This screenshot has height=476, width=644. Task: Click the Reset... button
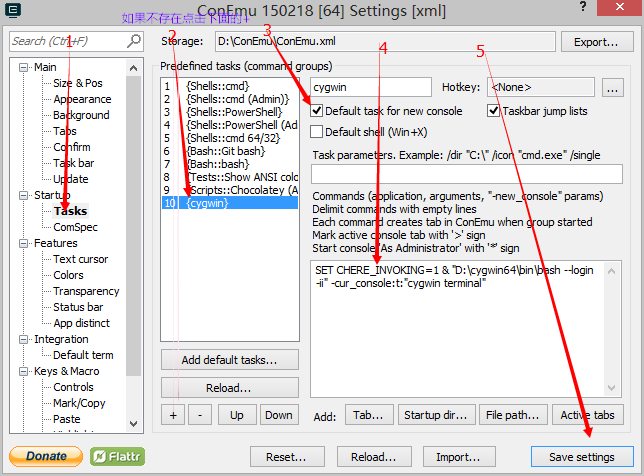pyautogui.click(x=287, y=457)
